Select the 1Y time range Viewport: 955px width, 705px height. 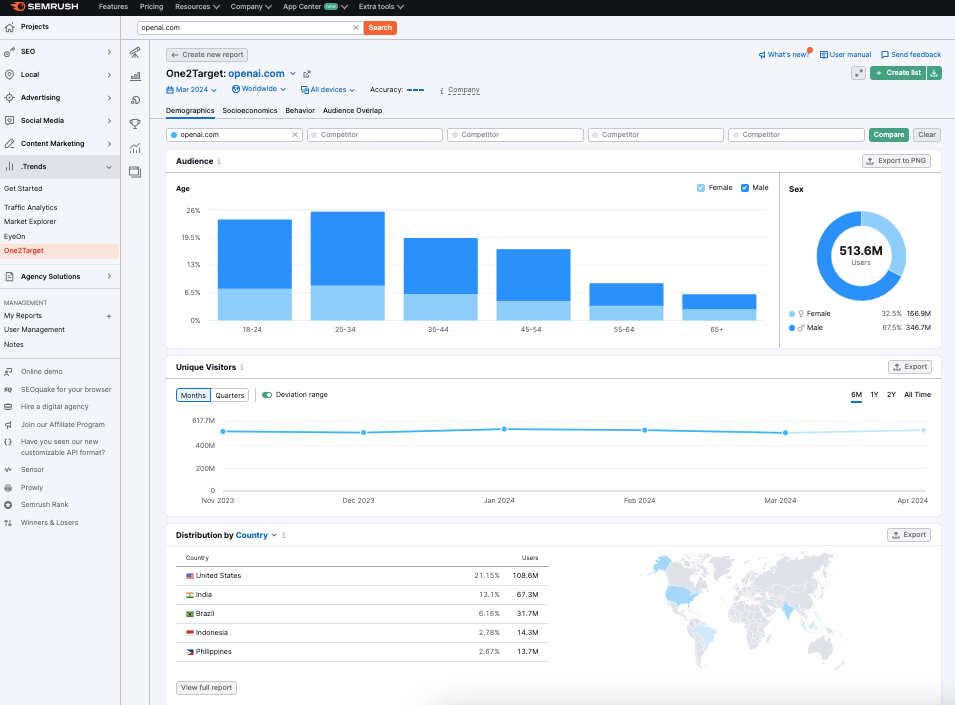pyautogui.click(x=874, y=395)
